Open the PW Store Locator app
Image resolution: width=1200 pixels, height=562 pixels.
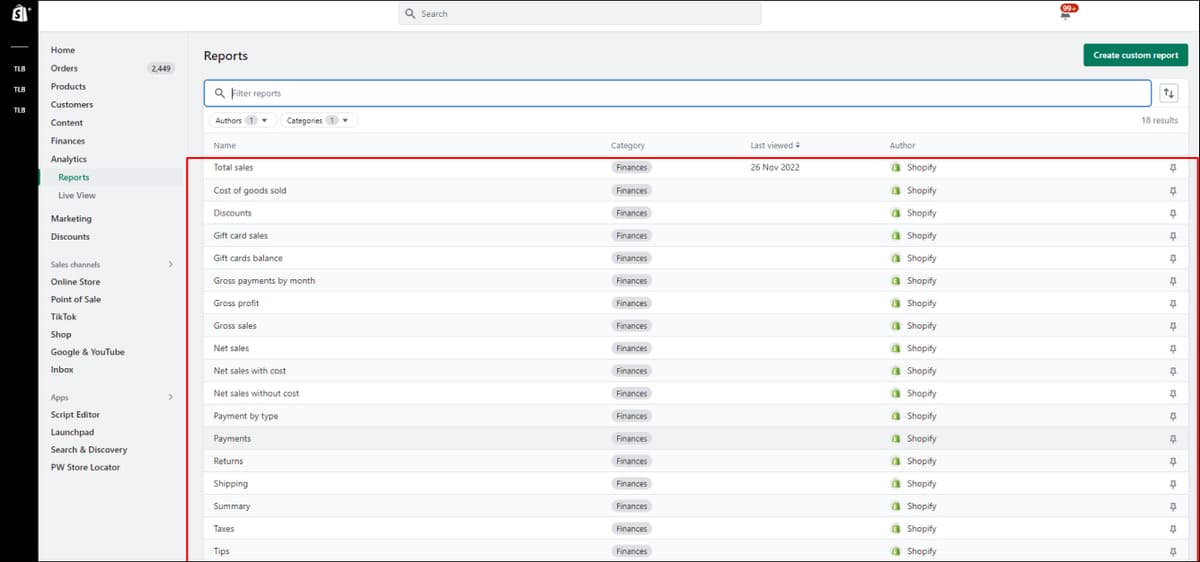tap(85, 467)
